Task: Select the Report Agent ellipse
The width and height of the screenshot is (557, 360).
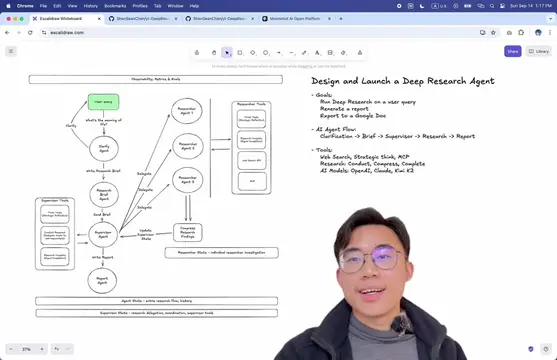Action: pos(102,281)
